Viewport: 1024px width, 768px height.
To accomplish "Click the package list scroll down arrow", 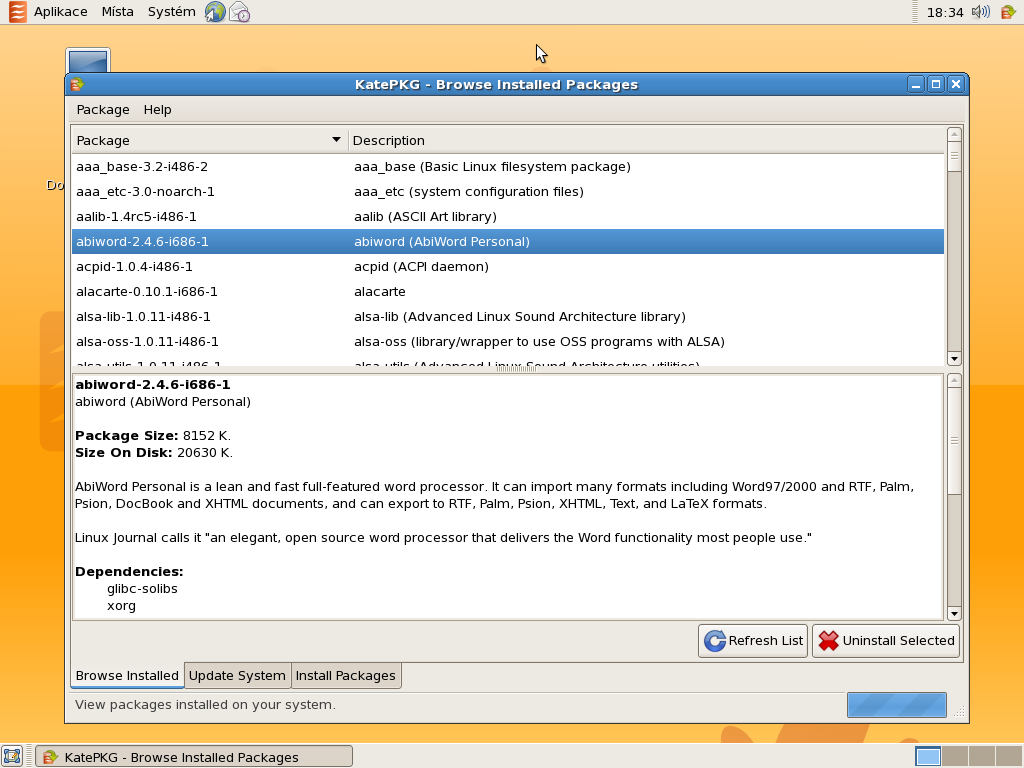I will pos(954,359).
